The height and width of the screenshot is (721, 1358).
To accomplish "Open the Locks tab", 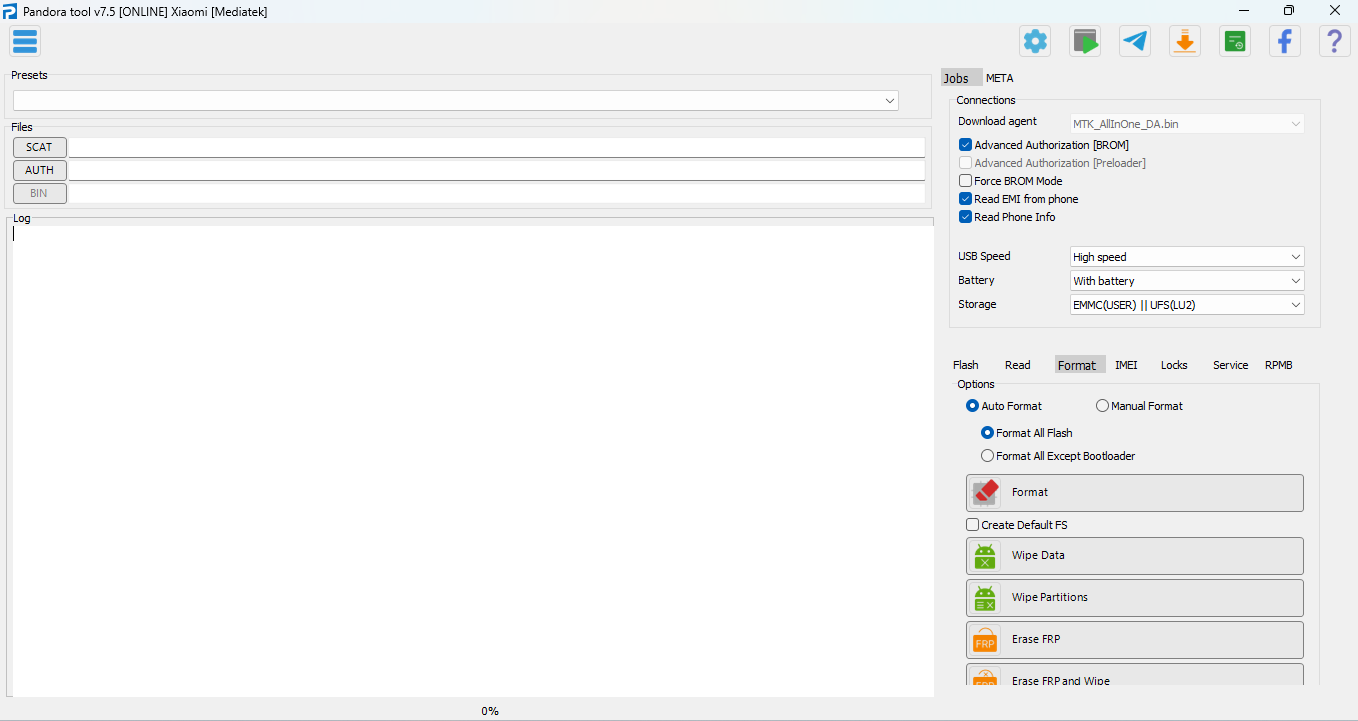I will point(1174,365).
